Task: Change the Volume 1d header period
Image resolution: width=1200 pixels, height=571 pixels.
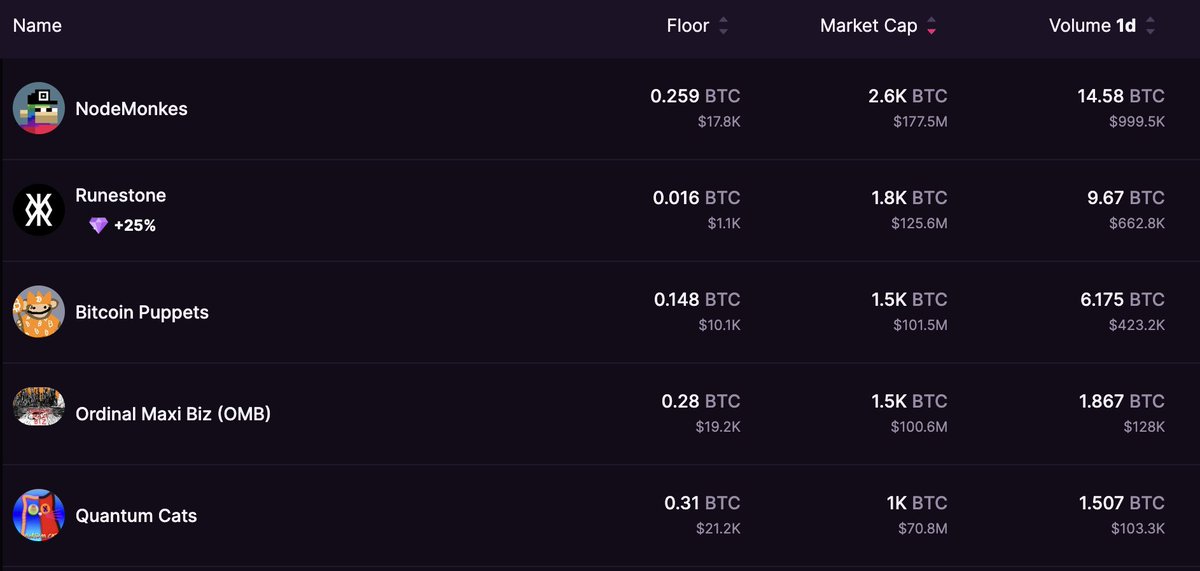Action: point(1126,26)
